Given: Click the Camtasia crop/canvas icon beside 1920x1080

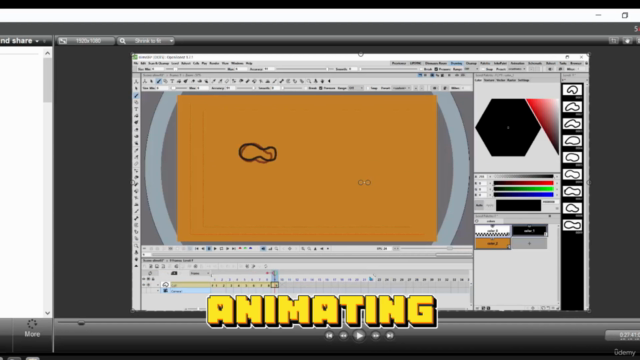Looking at the screenshot, I should coord(62,41).
